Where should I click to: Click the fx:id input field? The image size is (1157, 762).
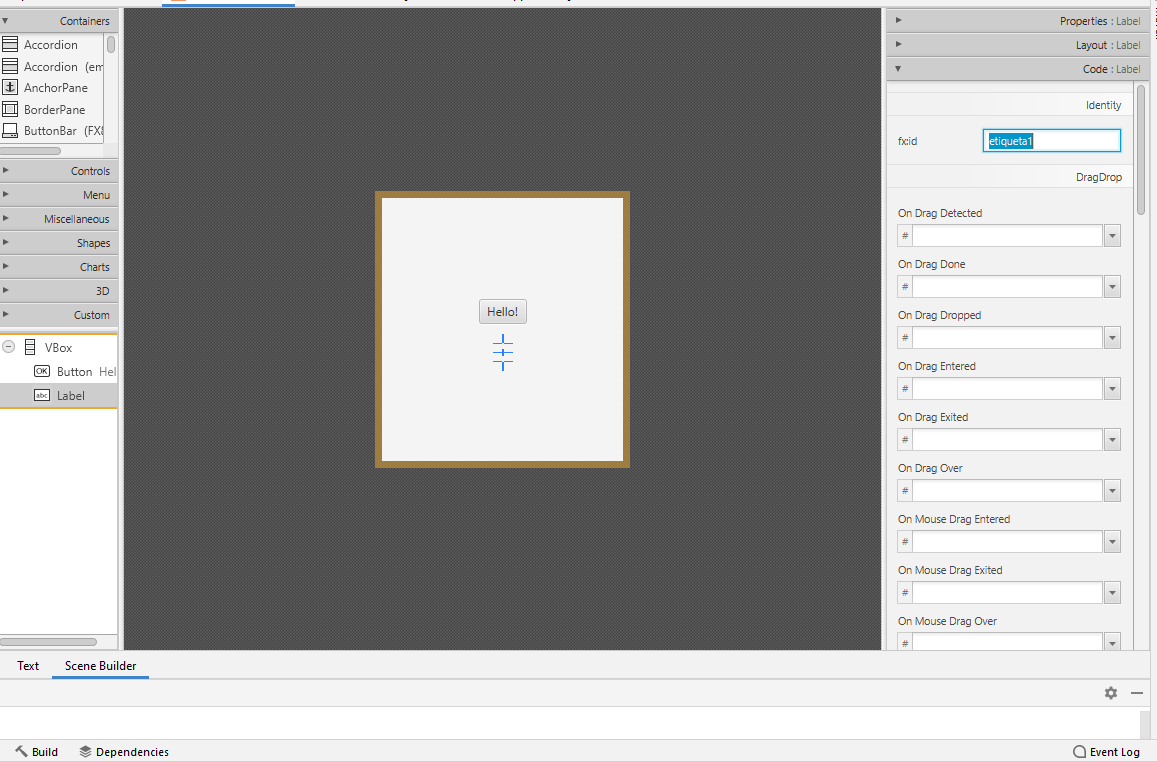pos(1051,141)
